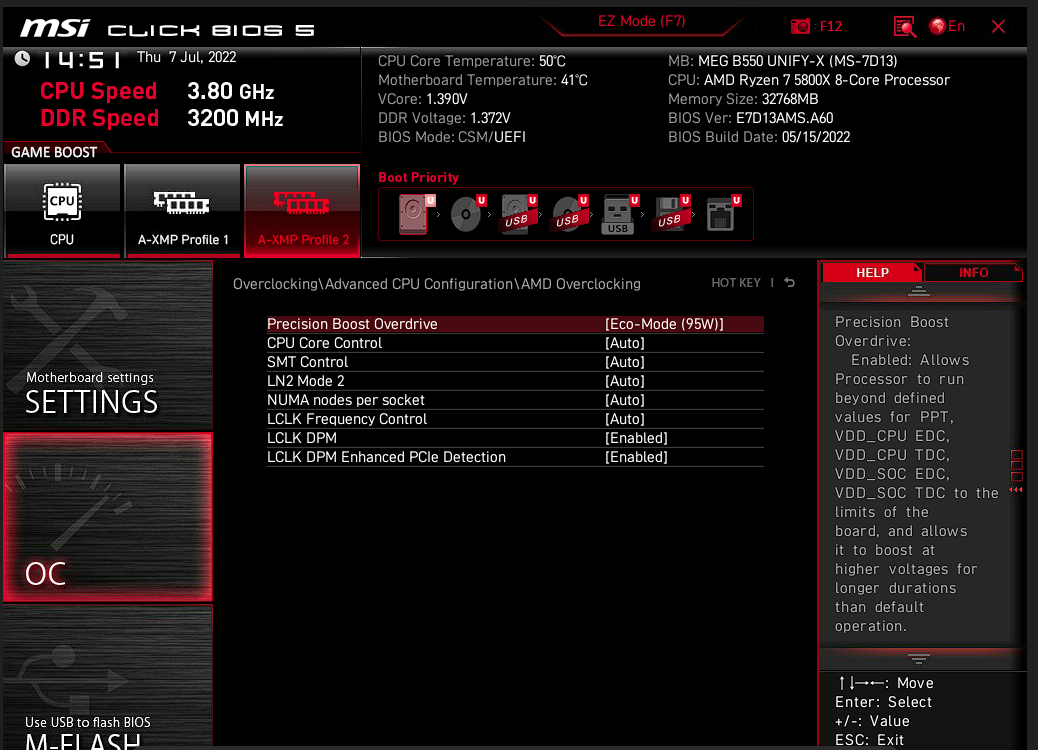Toggle CPU Game Boost button
Screen dimensions: 1038x750
(x=62, y=211)
